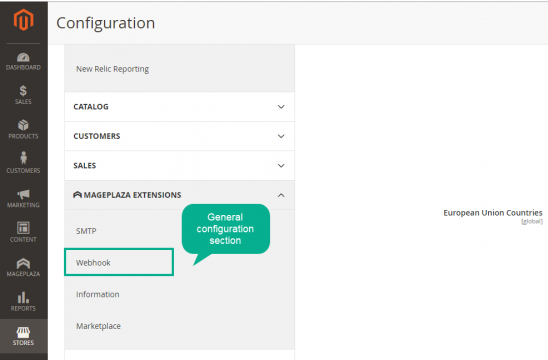
Task: Expand the Sales configuration section
Action: pyautogui.click(x=179, y=166)
